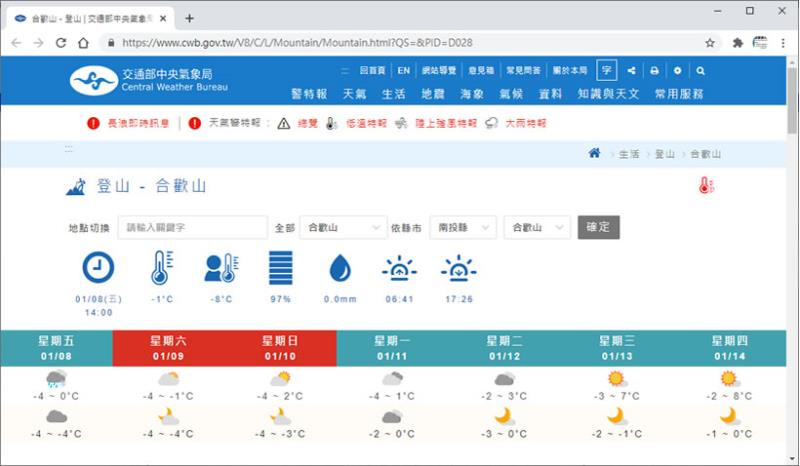Go to browser home page
Image resolution: width=800 pixels, height=466 pixels.
coord(83,43)
